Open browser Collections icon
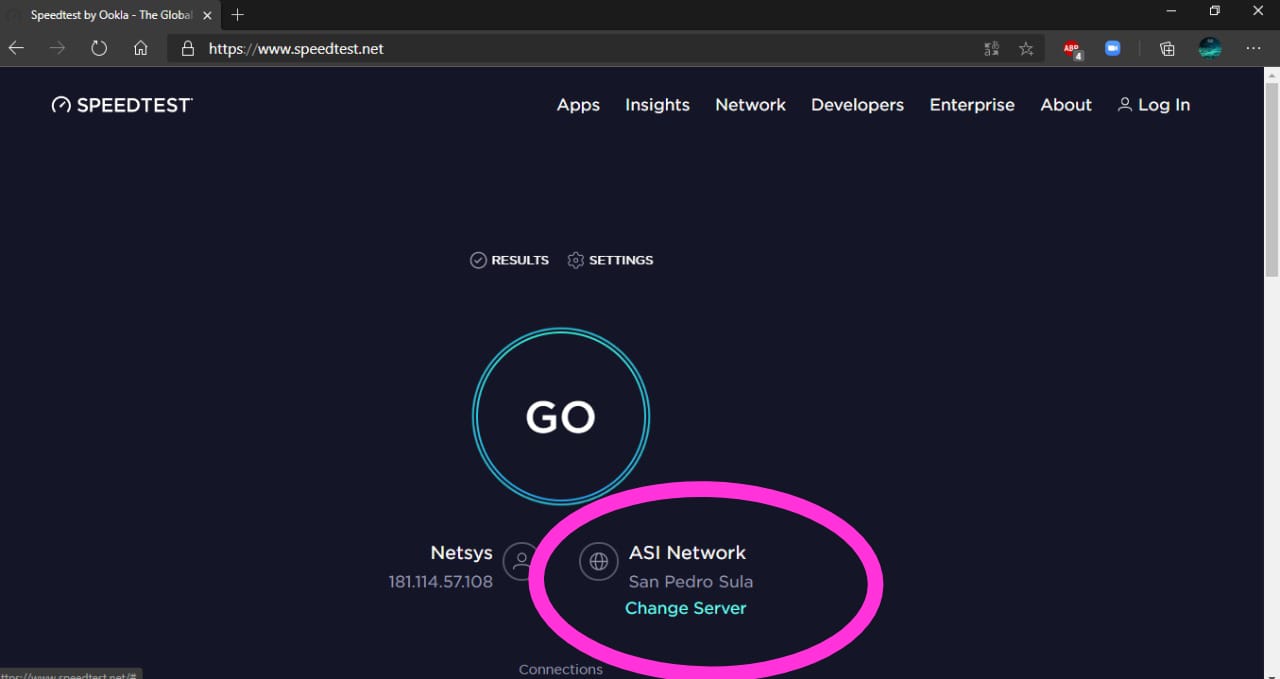The height and width of the screenshot is (679, 1280). coord(1167,48)
